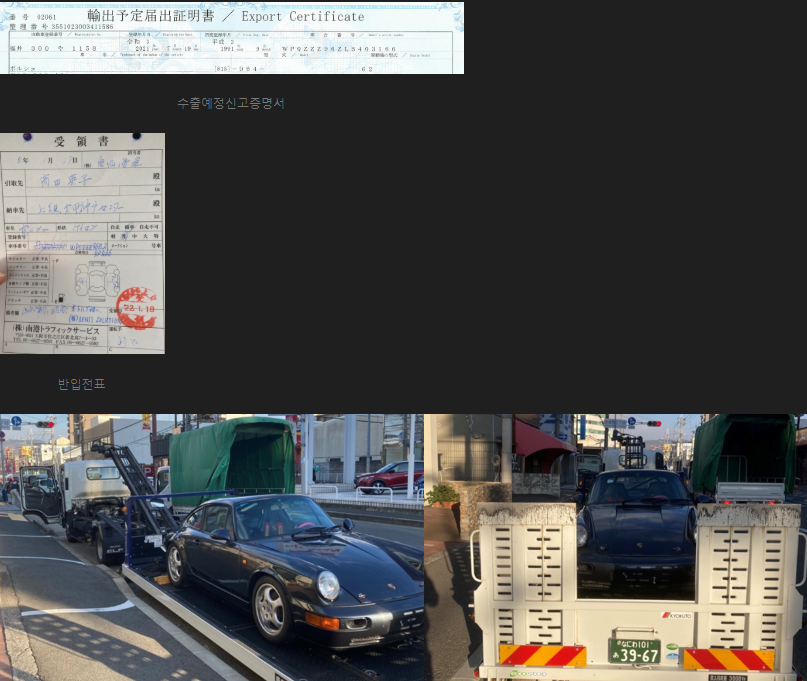This screenshot has width=807, height=681.
Task: Open the truck rear view photo
Action: (x=616, y=548)
